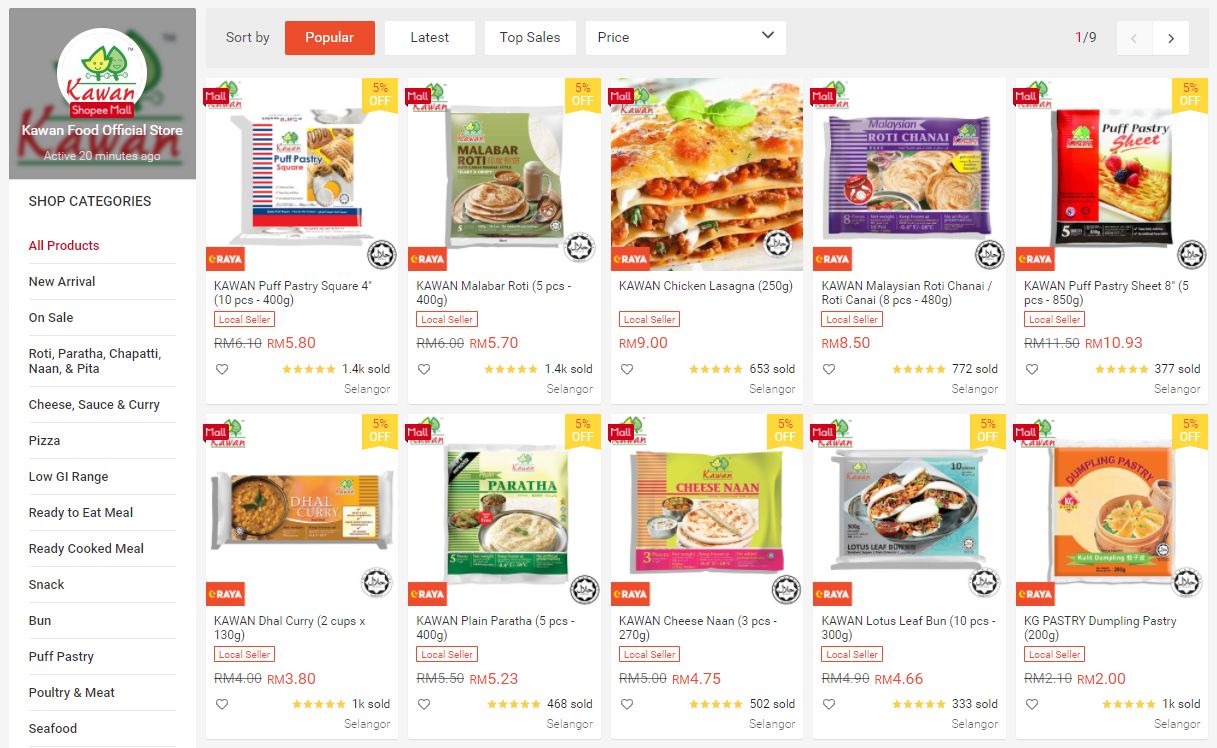Sort products by Top Sales
This screenshot has width=1217, height=748.
pyautogui.click(x=530, y=38)
